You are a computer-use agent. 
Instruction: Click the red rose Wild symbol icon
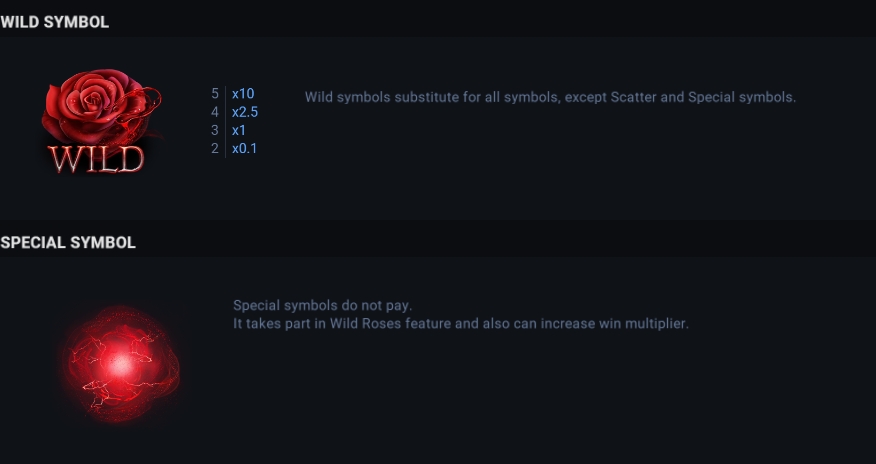click(102, 121)
